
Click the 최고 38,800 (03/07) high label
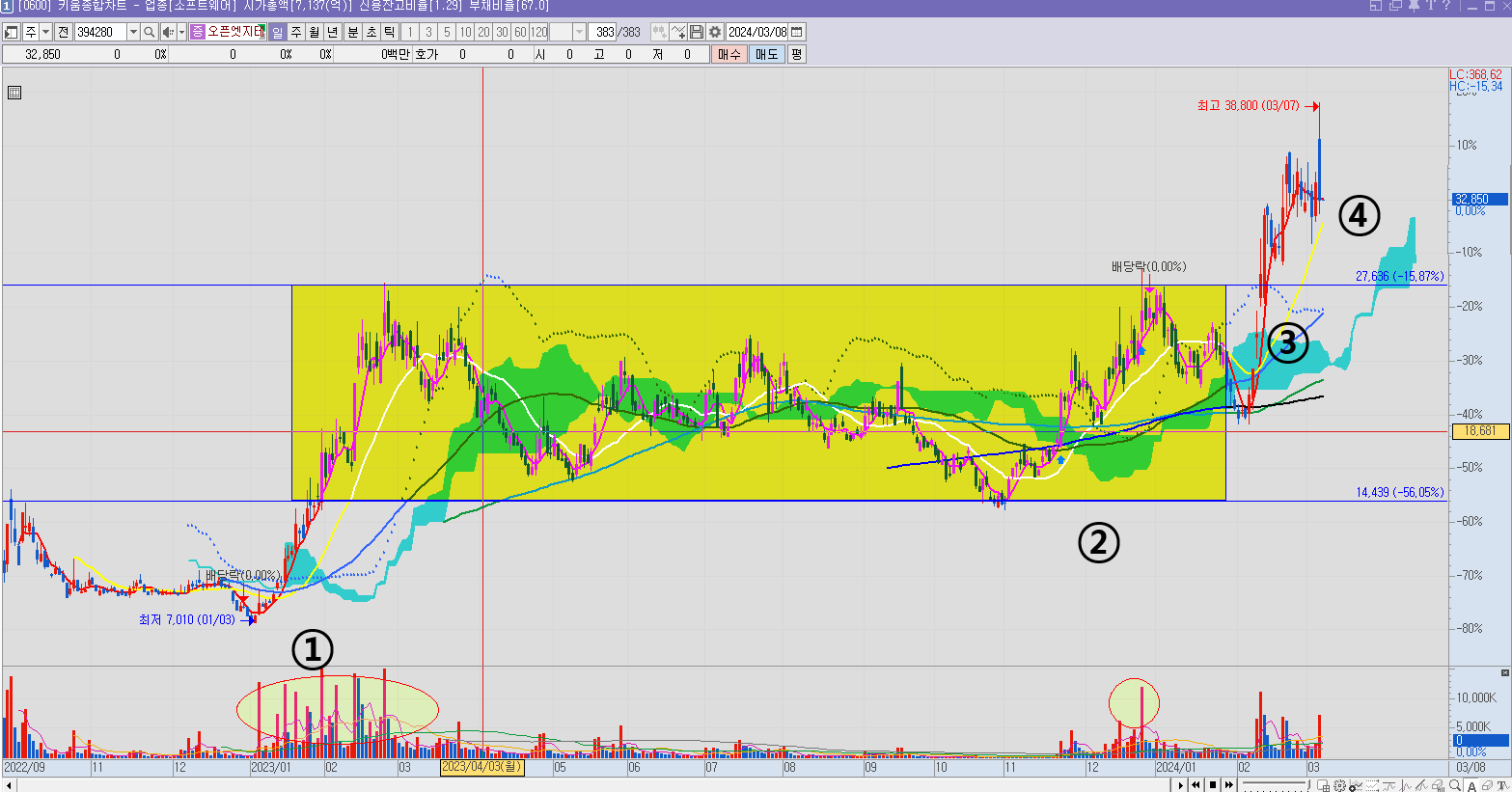click(1248, 105)
